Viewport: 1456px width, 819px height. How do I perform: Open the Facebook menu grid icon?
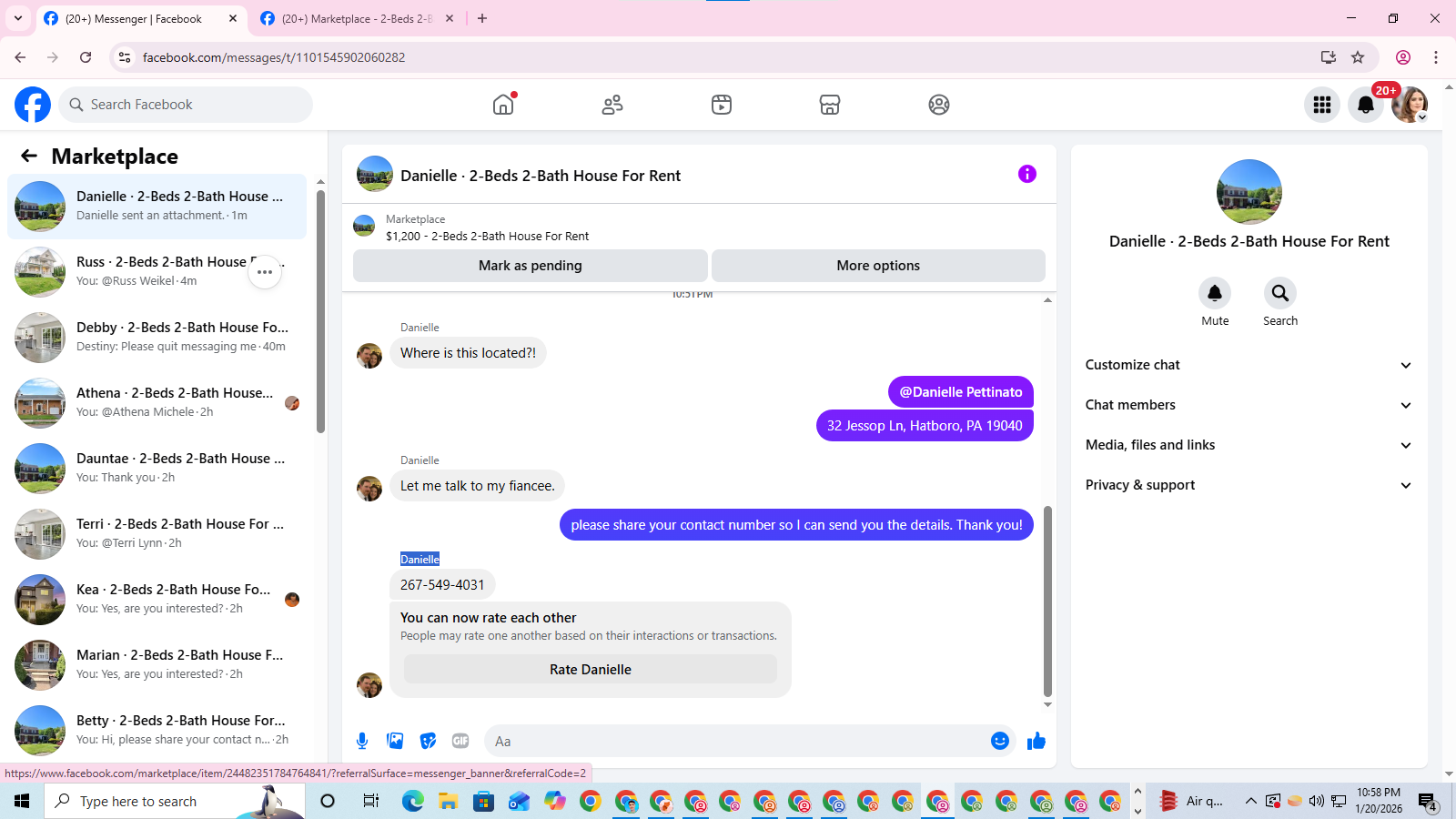tap(1322, 105)
